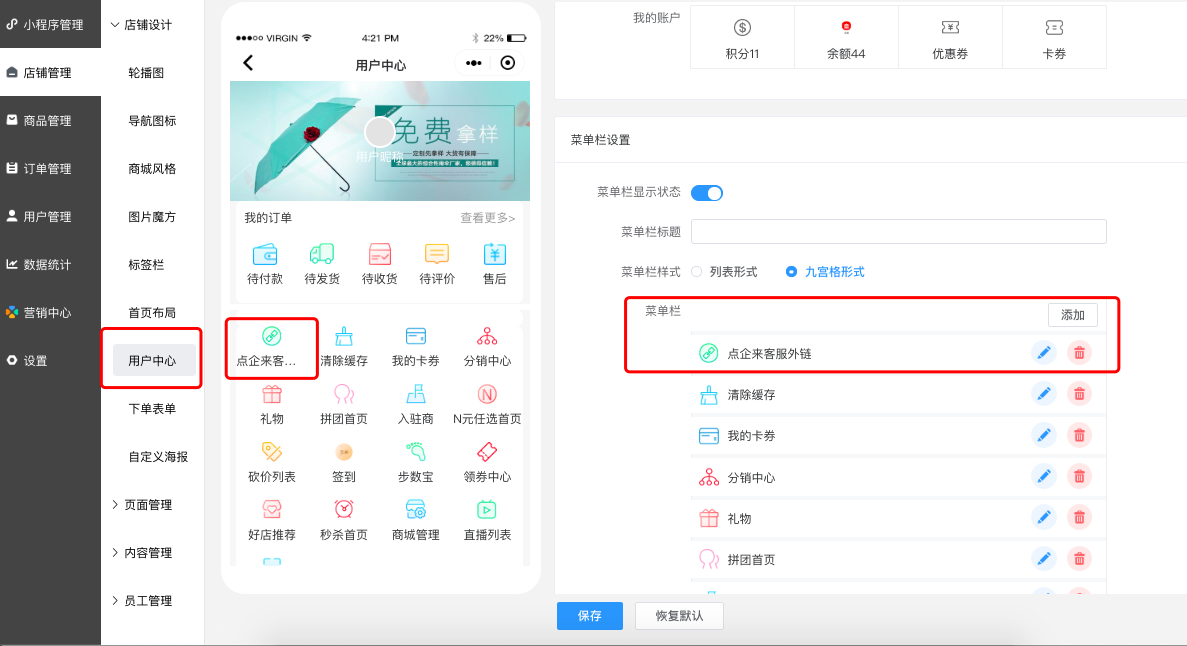The image size is (1187, 646).
Task: Delete the 分销中心 menu entry
Action: (1079, 476)
